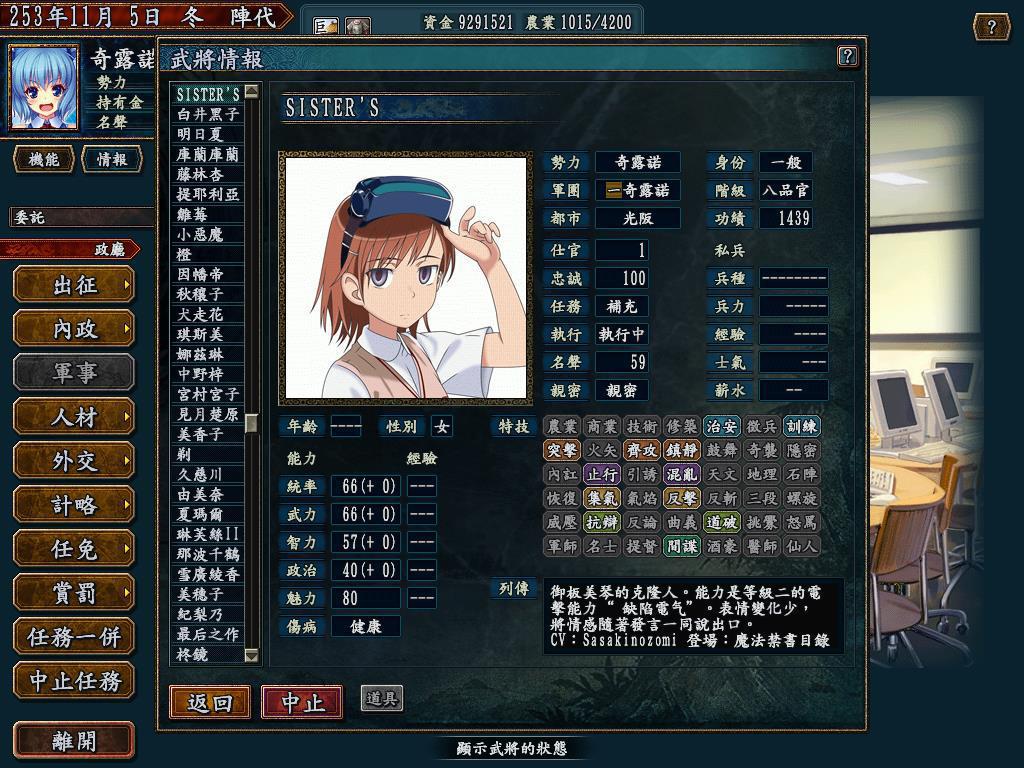This screenshot has width=1024, height=768.
Task: Open the scroll document icon in top bar
Action: tap(326, 26)
